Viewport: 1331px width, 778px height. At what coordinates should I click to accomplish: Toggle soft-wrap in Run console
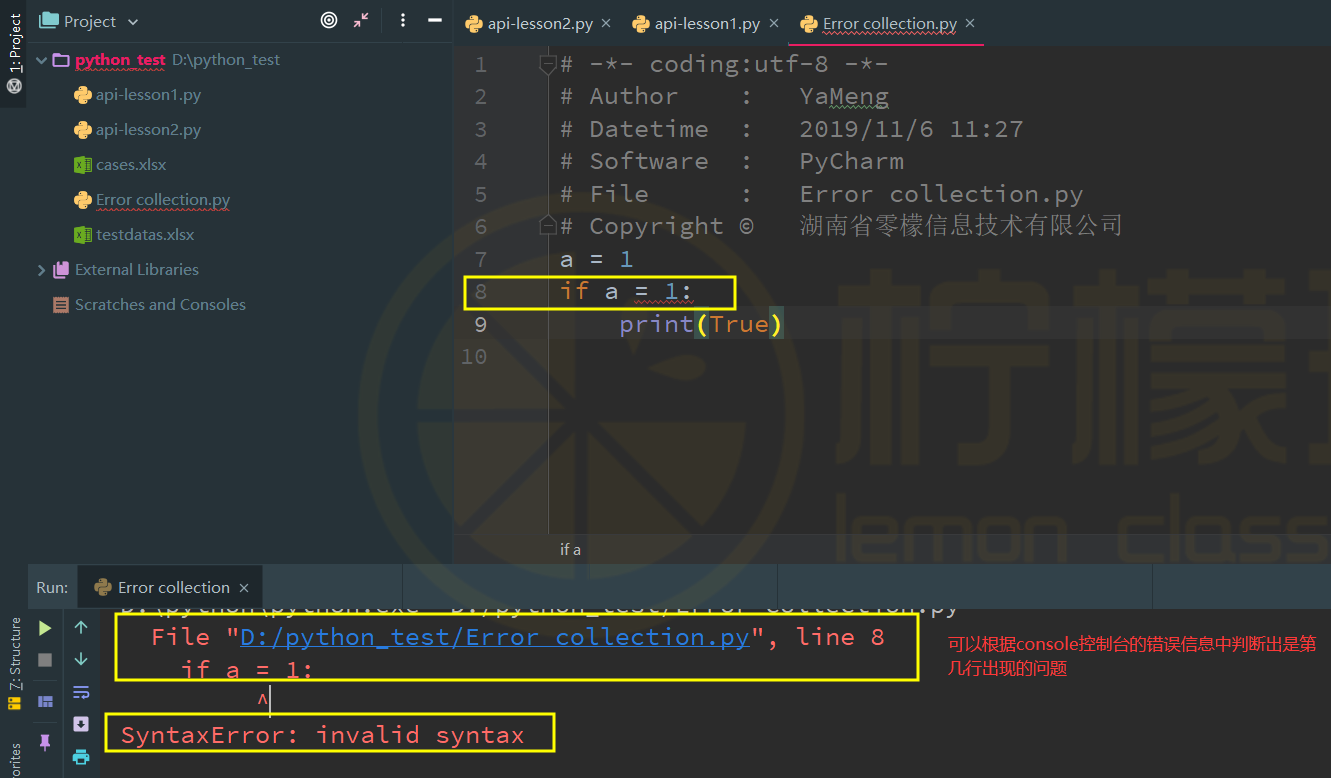point(81,692)
